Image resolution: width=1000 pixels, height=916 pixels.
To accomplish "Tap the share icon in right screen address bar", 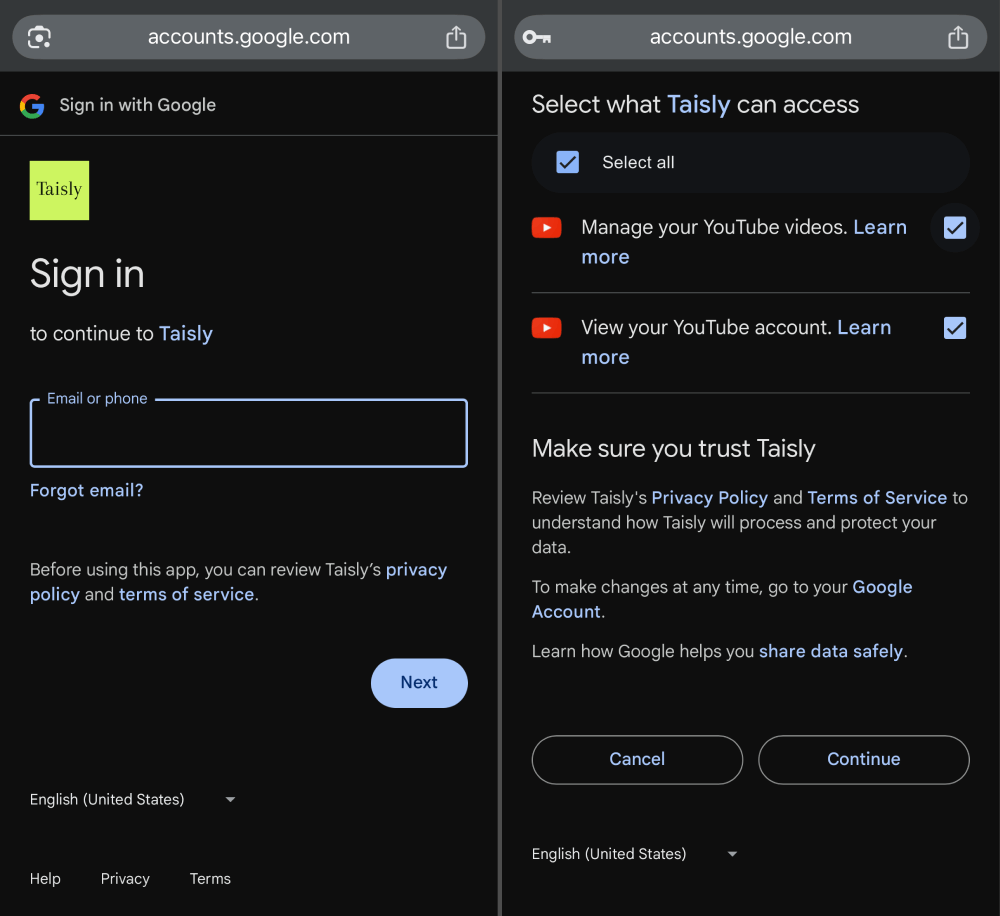I will coord(958,37).
